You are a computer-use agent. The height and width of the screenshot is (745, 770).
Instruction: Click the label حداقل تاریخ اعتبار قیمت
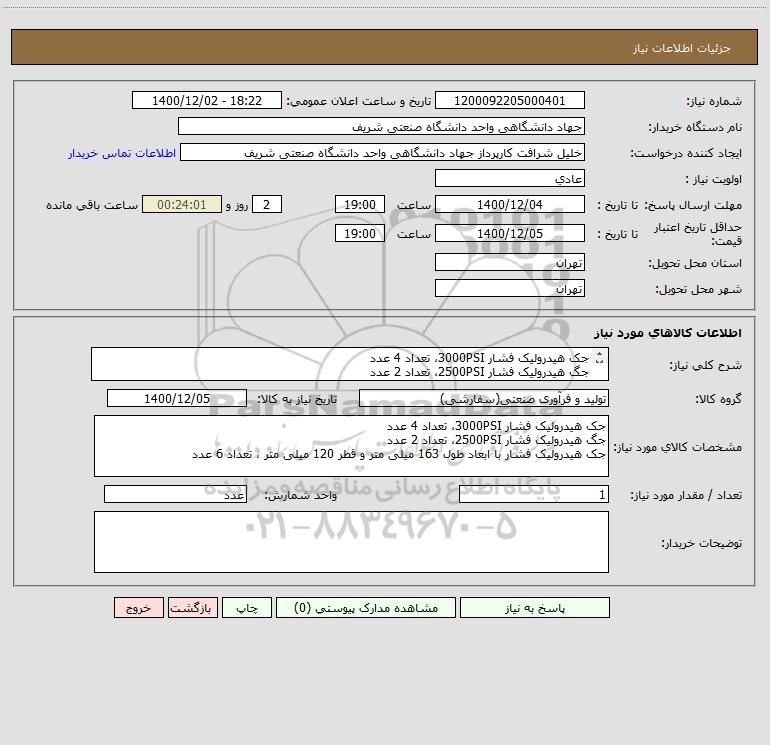698,234
